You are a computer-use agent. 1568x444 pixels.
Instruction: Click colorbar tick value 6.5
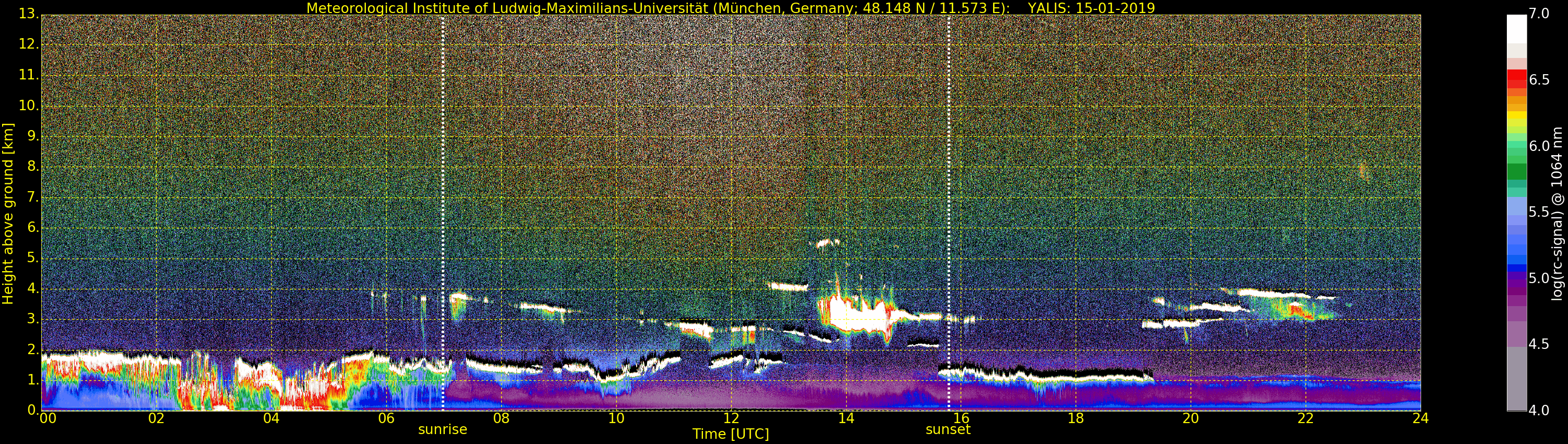tap(1539, 80)
